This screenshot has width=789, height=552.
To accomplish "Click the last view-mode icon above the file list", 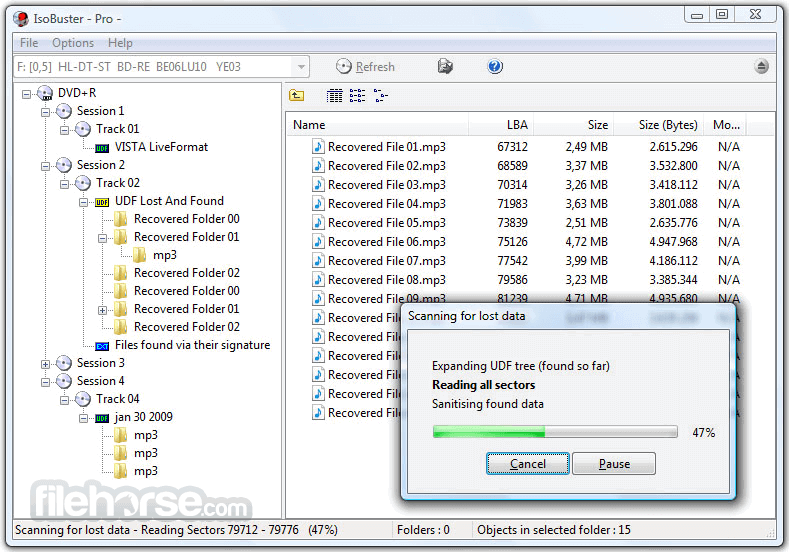I will 380,96.
